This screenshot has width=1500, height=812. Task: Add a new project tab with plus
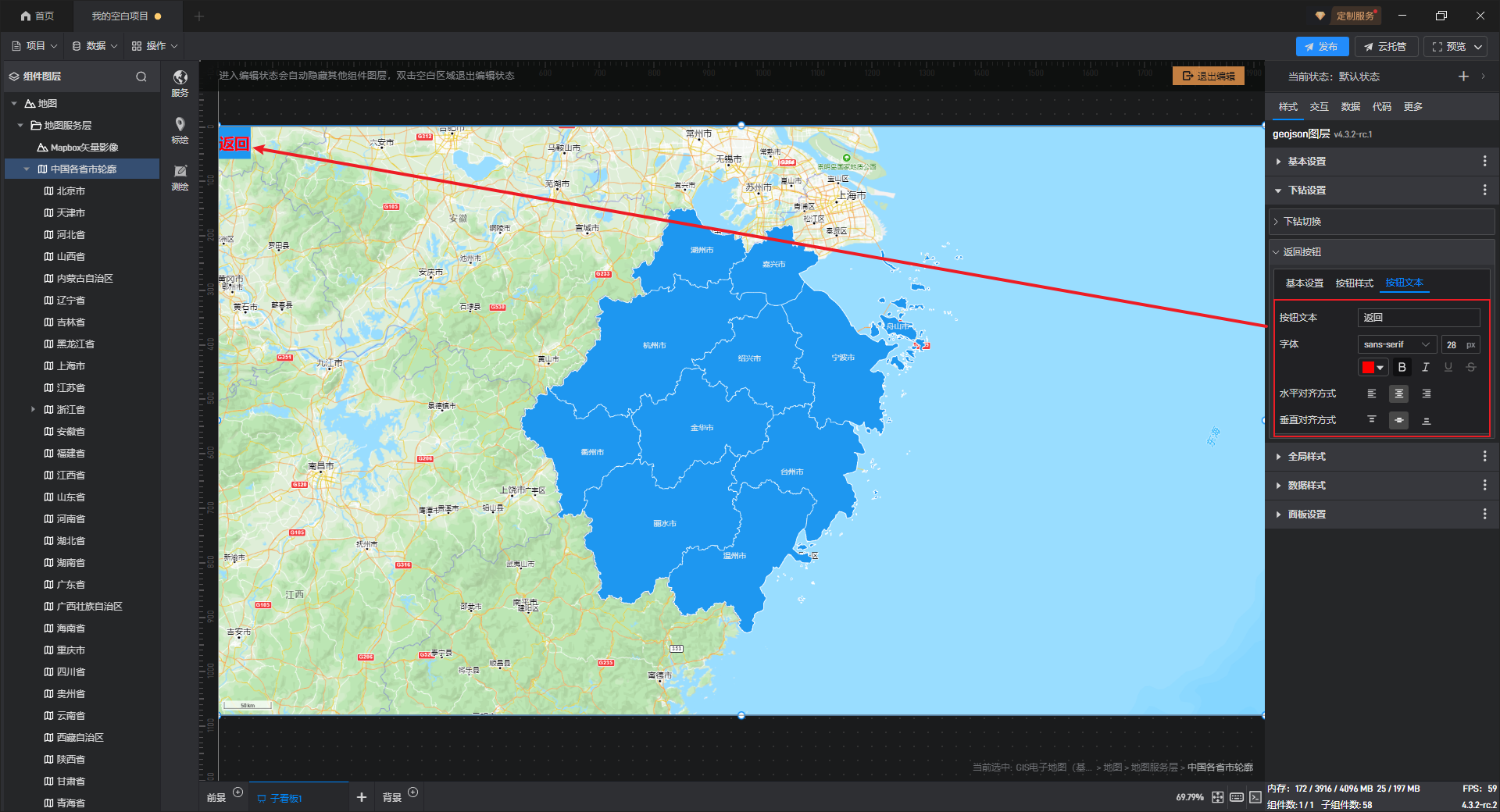[x=199, y=16]
